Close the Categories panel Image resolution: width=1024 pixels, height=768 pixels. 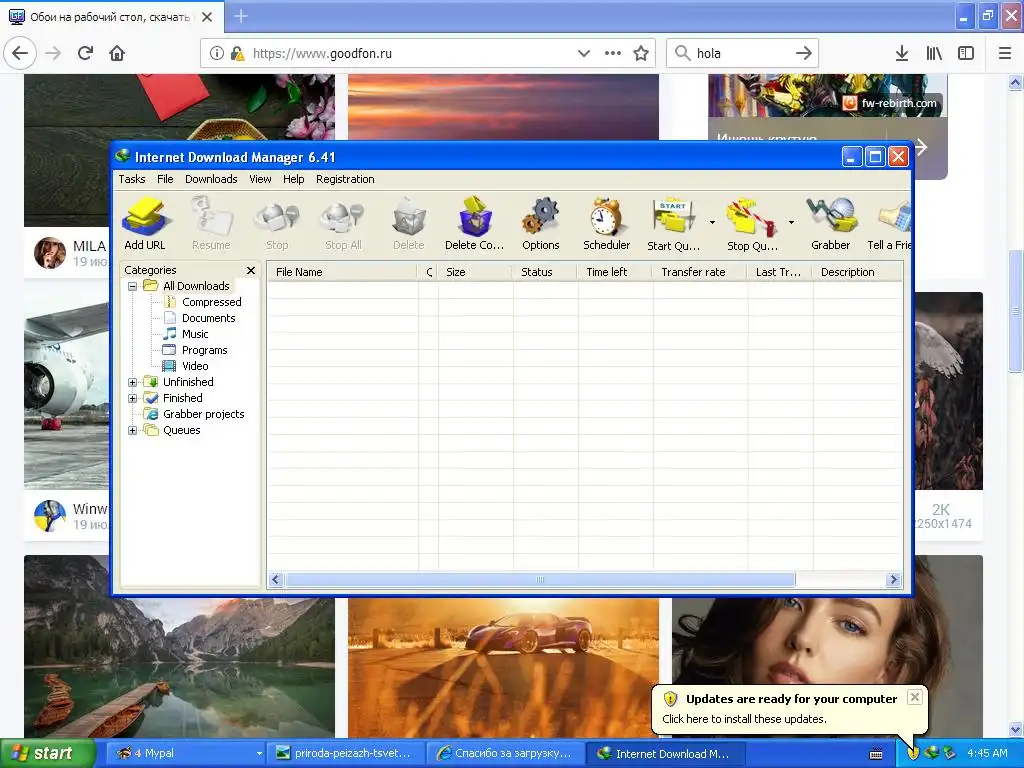[251, 270]
